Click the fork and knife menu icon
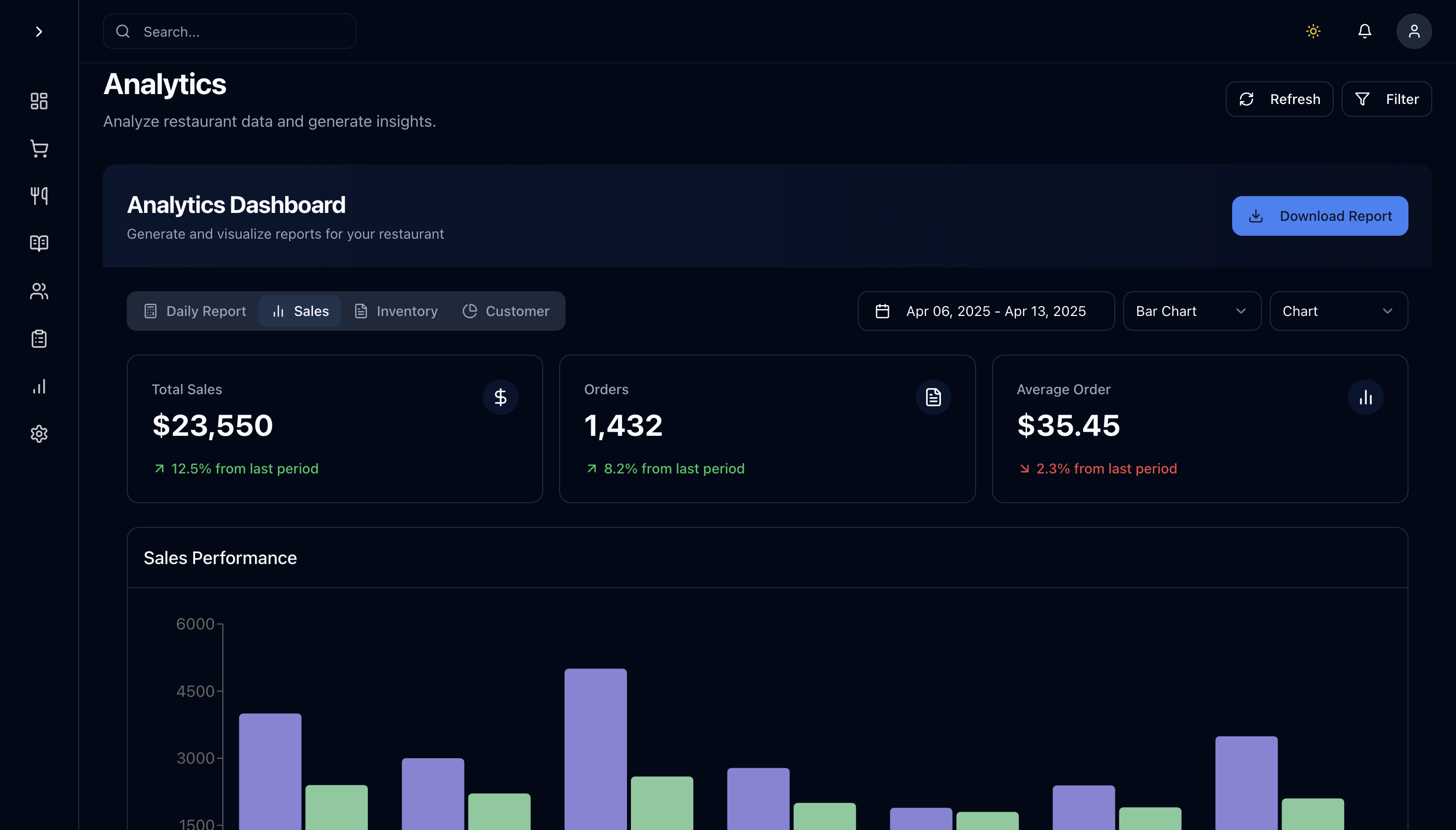1456x830 pixels. pos(39,196)
